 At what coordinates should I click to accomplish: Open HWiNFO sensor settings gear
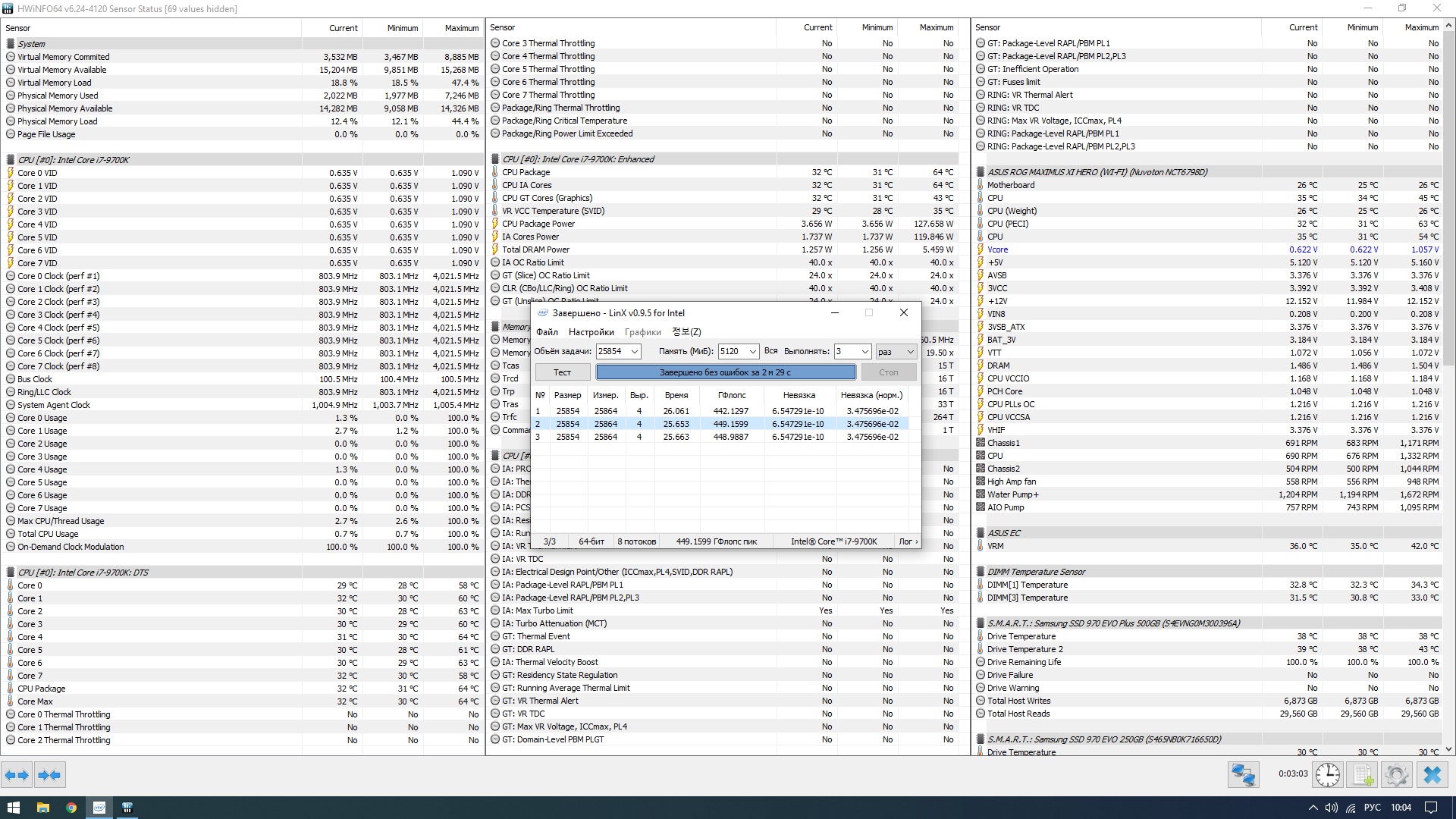click(1396, 775)
